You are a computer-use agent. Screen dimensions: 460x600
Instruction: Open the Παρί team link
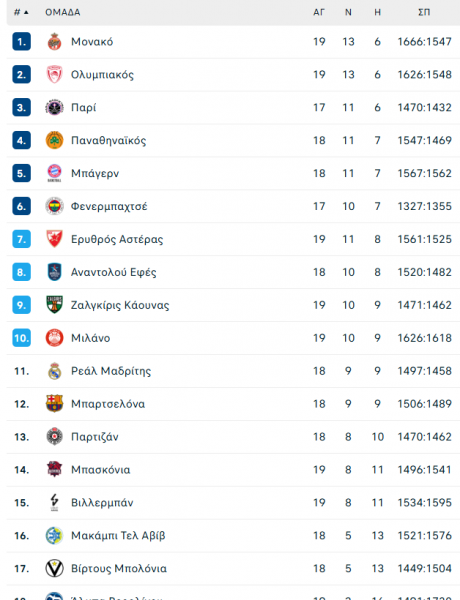pos(83,108)
